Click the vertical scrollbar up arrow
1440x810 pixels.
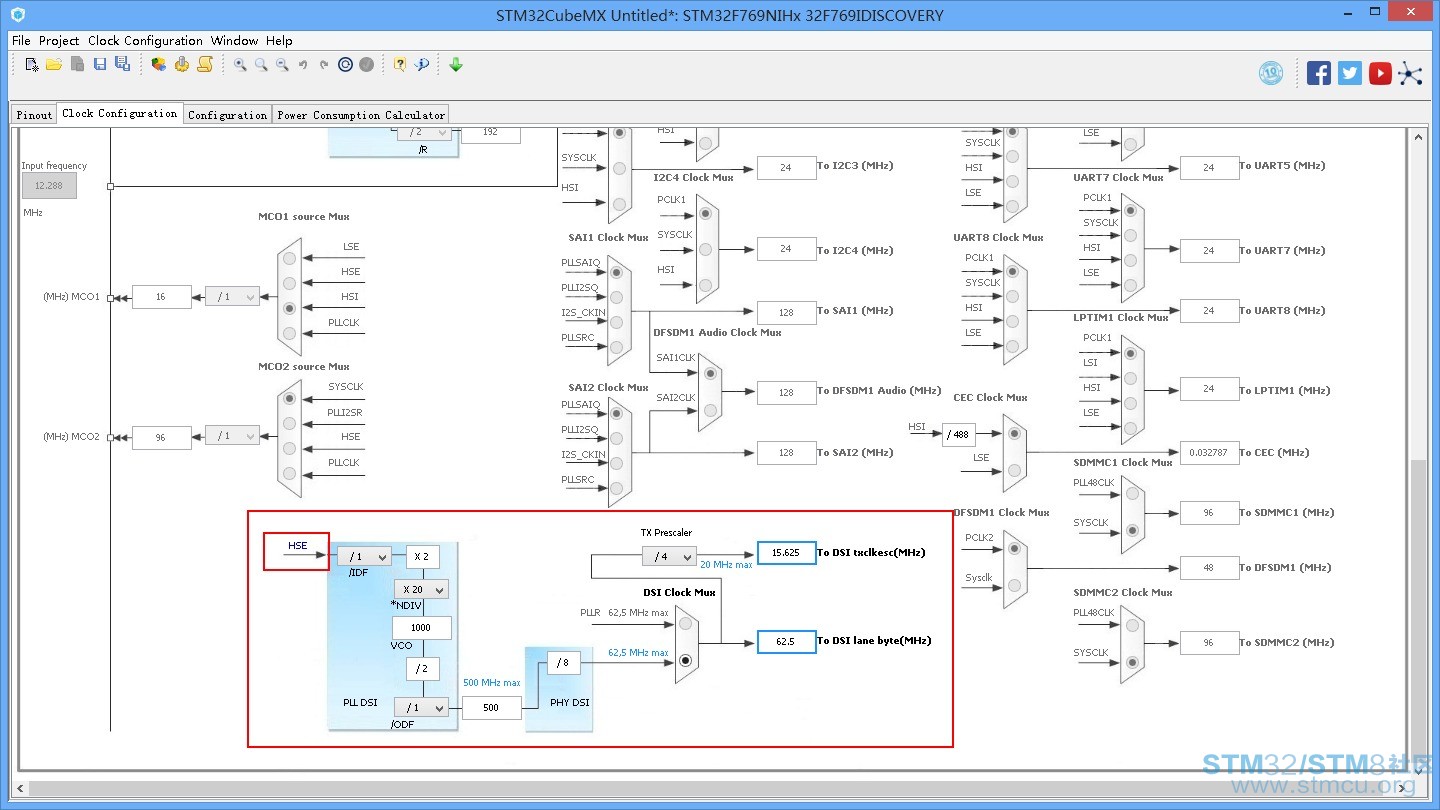1420,136
